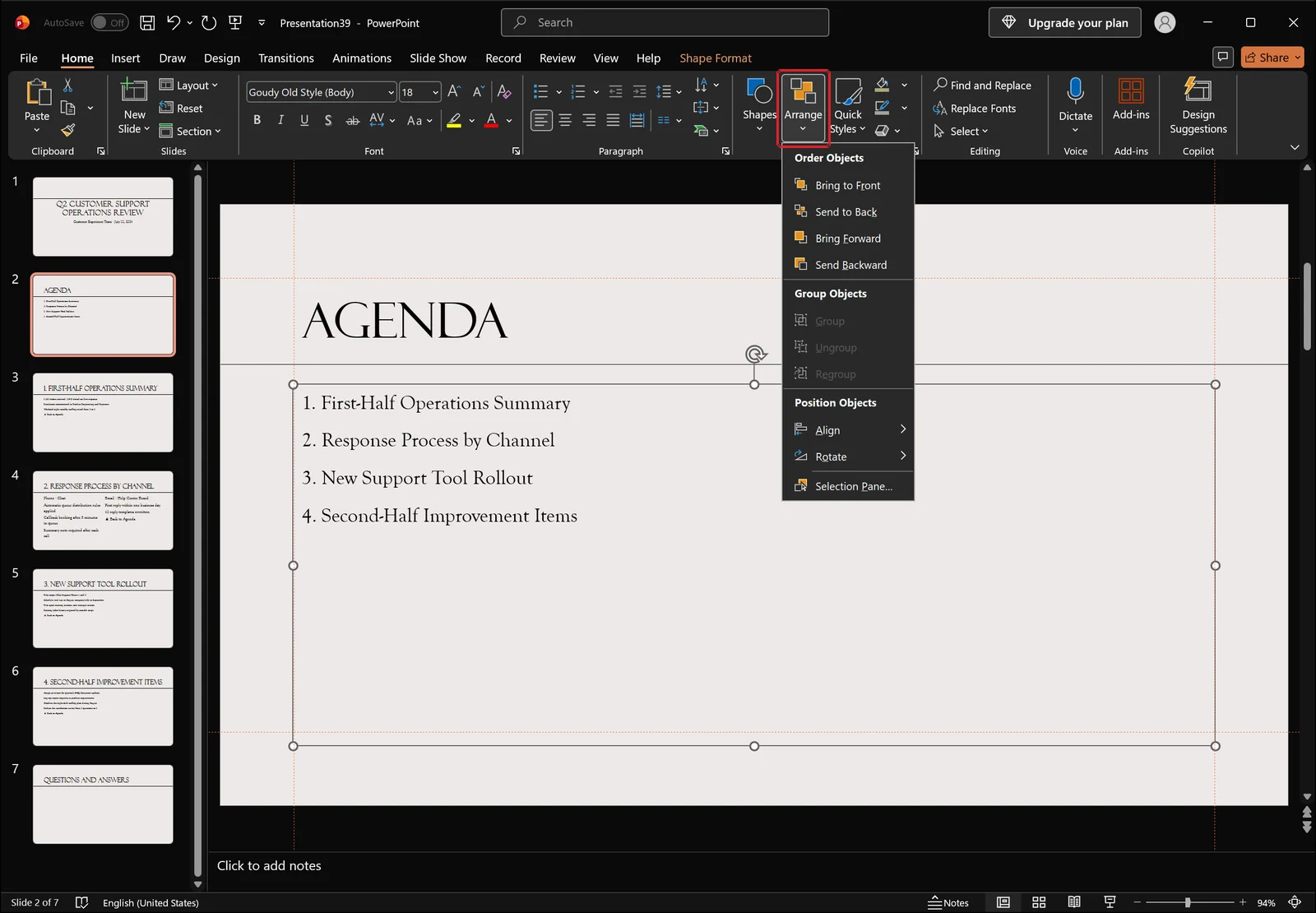The height and width of the screenshot is (913, 1316).
Task: Fit slide to current window
Action: click(x=1295, y=902)
